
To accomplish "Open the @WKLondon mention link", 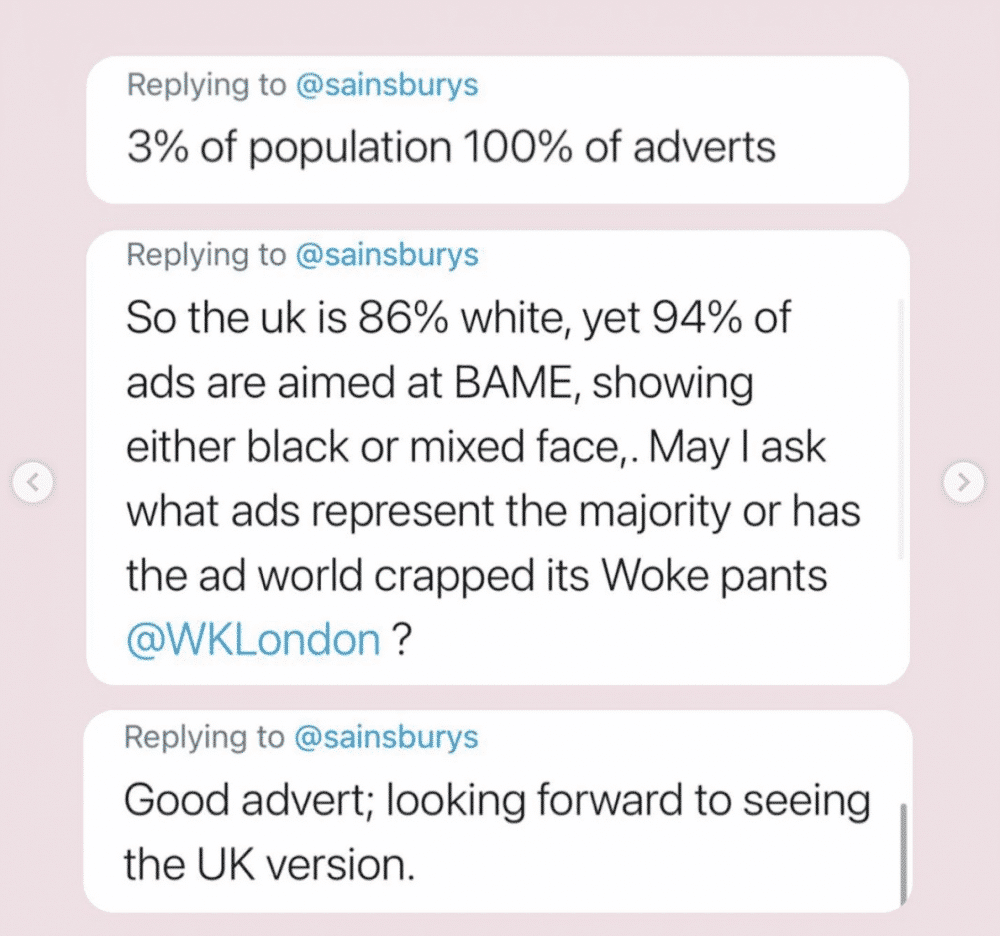I will [254, 640].
